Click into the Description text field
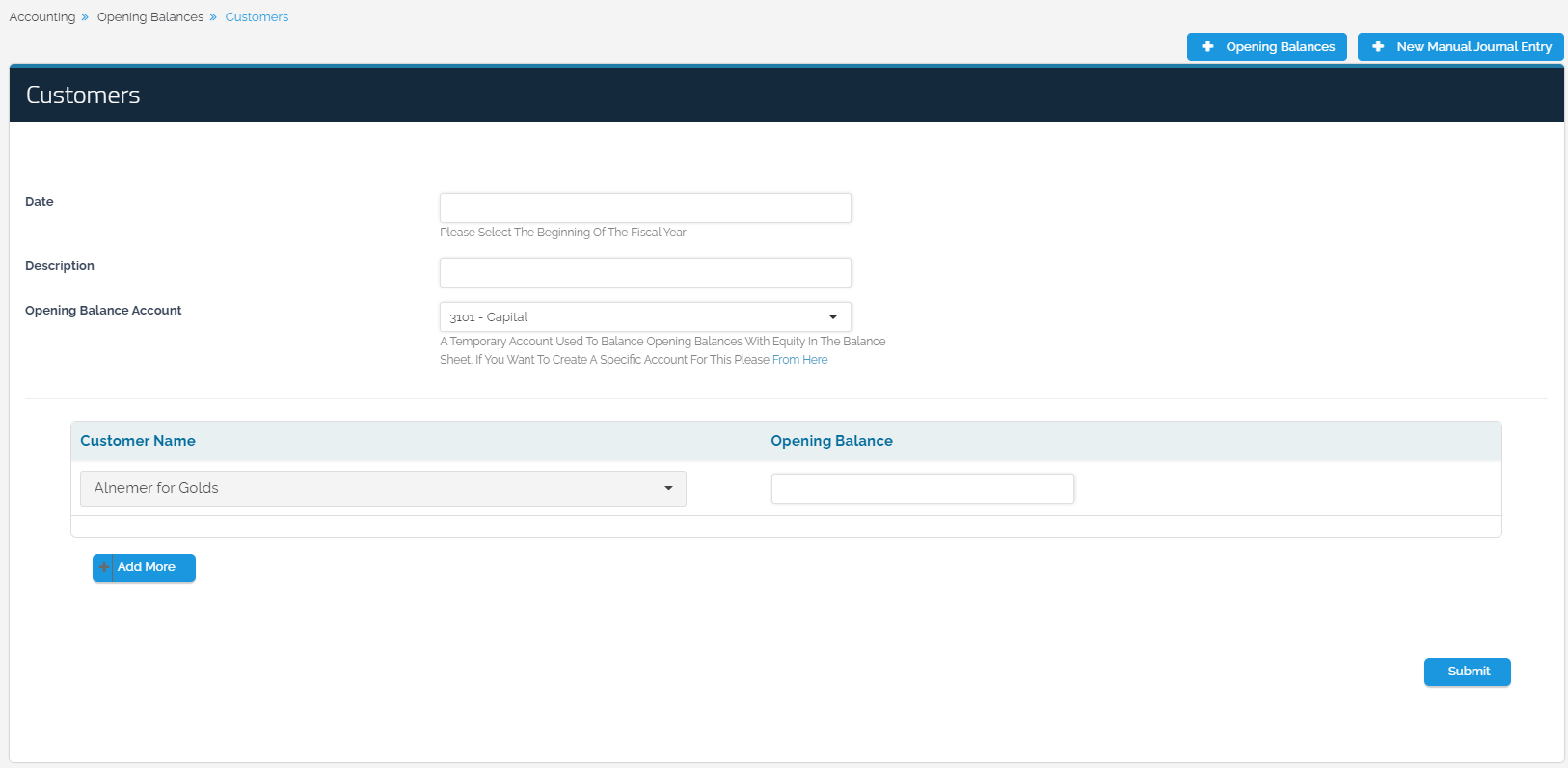 [644, 272]
